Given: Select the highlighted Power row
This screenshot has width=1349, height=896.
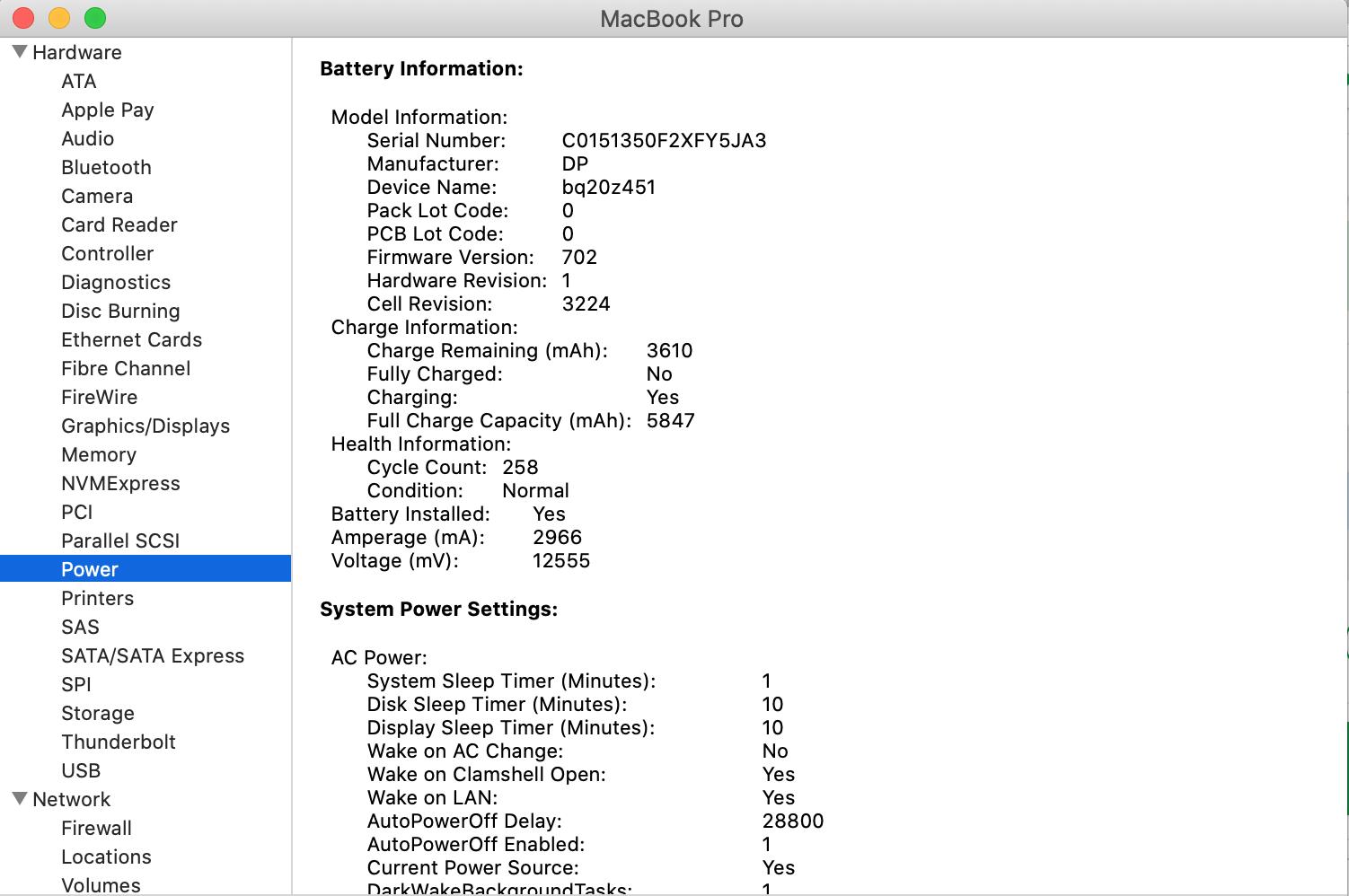Looking at the screenshot, I should coord(145,569).
